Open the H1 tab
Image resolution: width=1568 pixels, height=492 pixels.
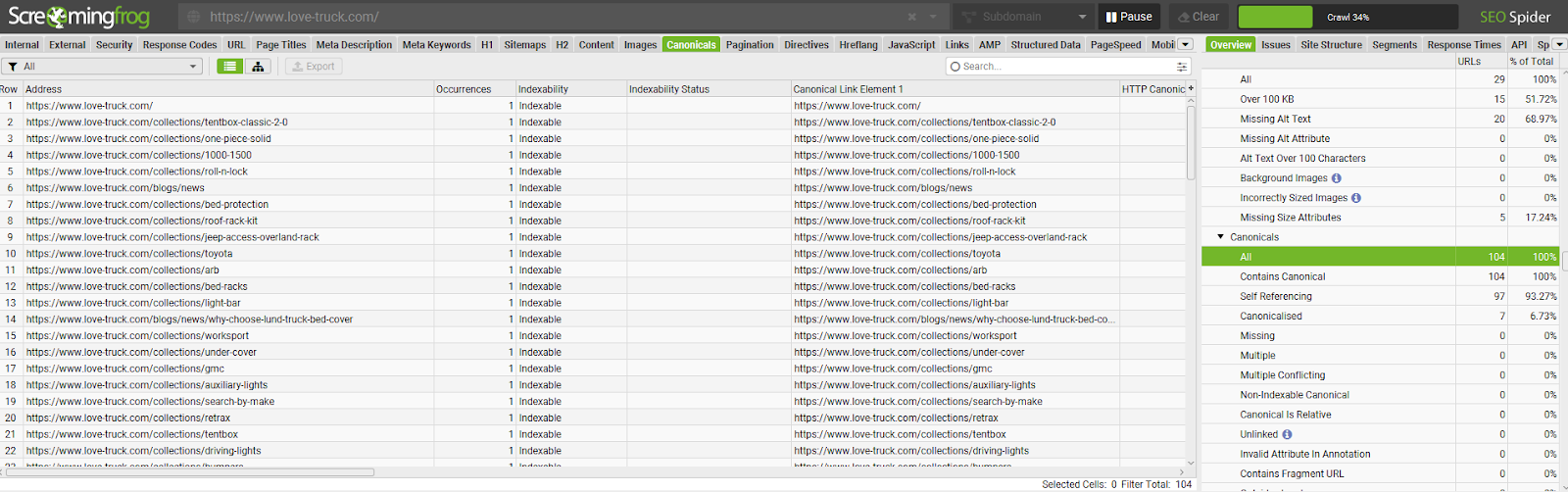(x=487, y=45)
